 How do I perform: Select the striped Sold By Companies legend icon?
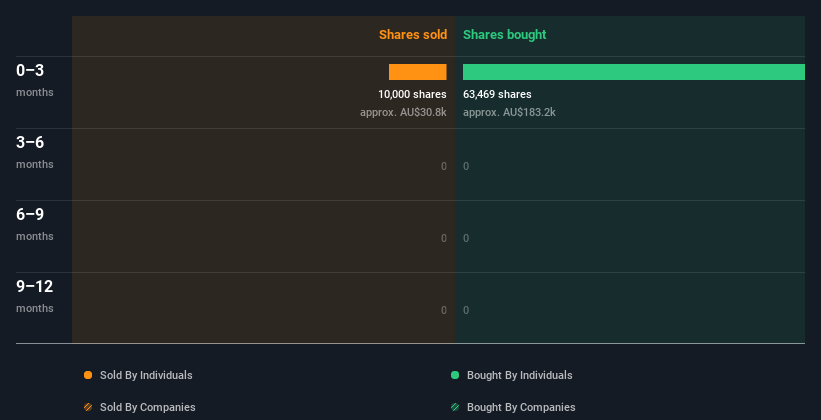88,407
